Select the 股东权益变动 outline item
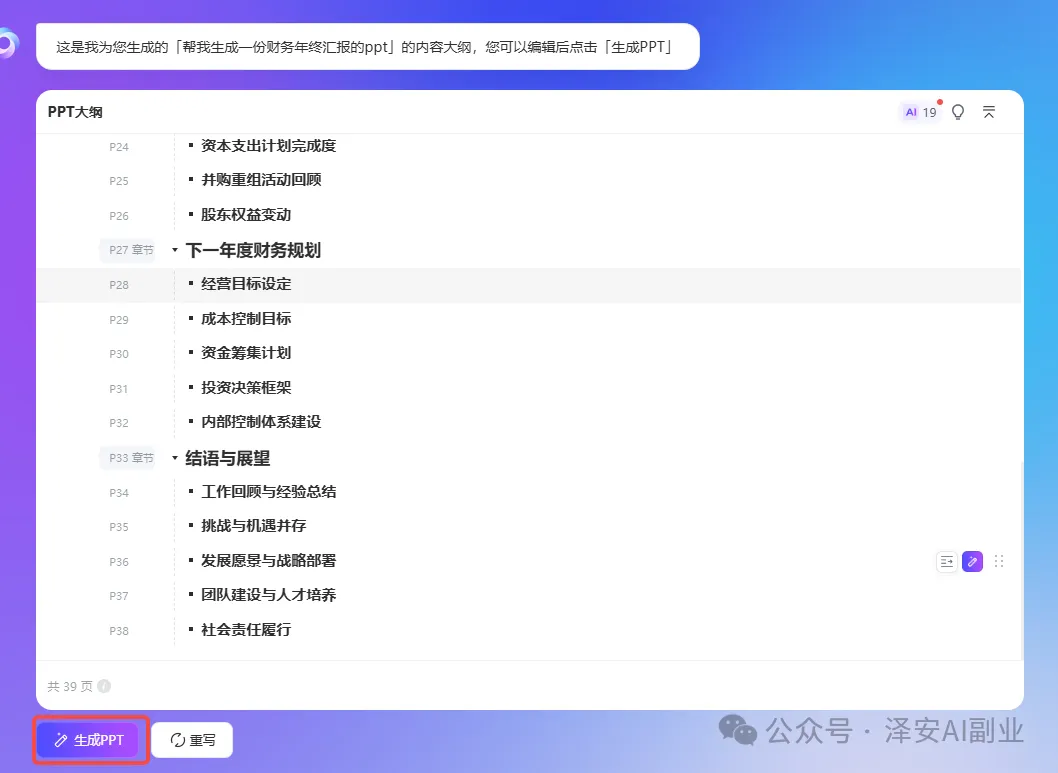 pos(246,215)
